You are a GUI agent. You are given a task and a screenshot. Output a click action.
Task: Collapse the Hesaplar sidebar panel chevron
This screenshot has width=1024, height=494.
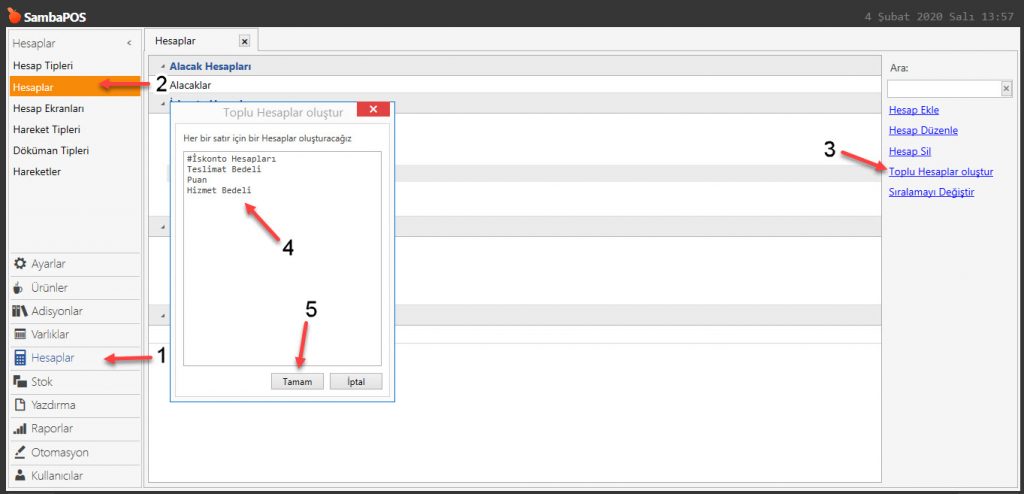coord(129,43)
